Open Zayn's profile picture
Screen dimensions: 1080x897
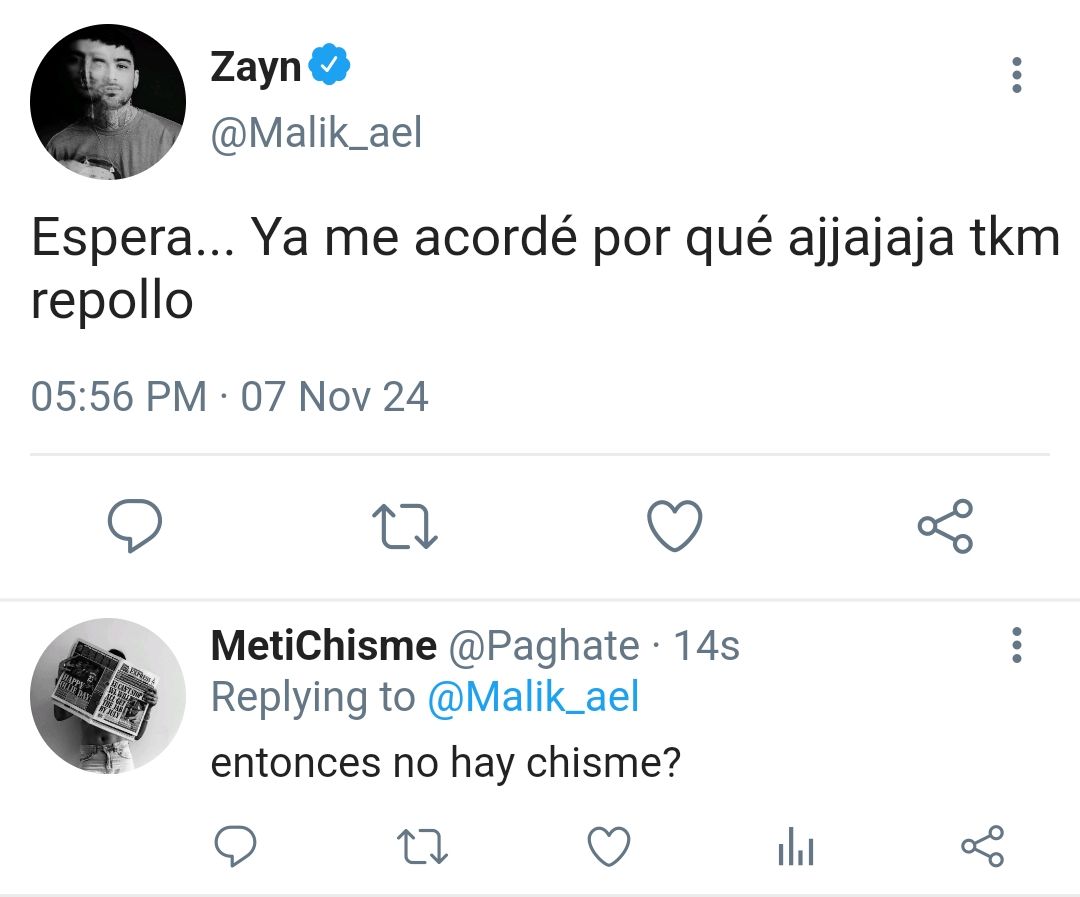(108, 102)
